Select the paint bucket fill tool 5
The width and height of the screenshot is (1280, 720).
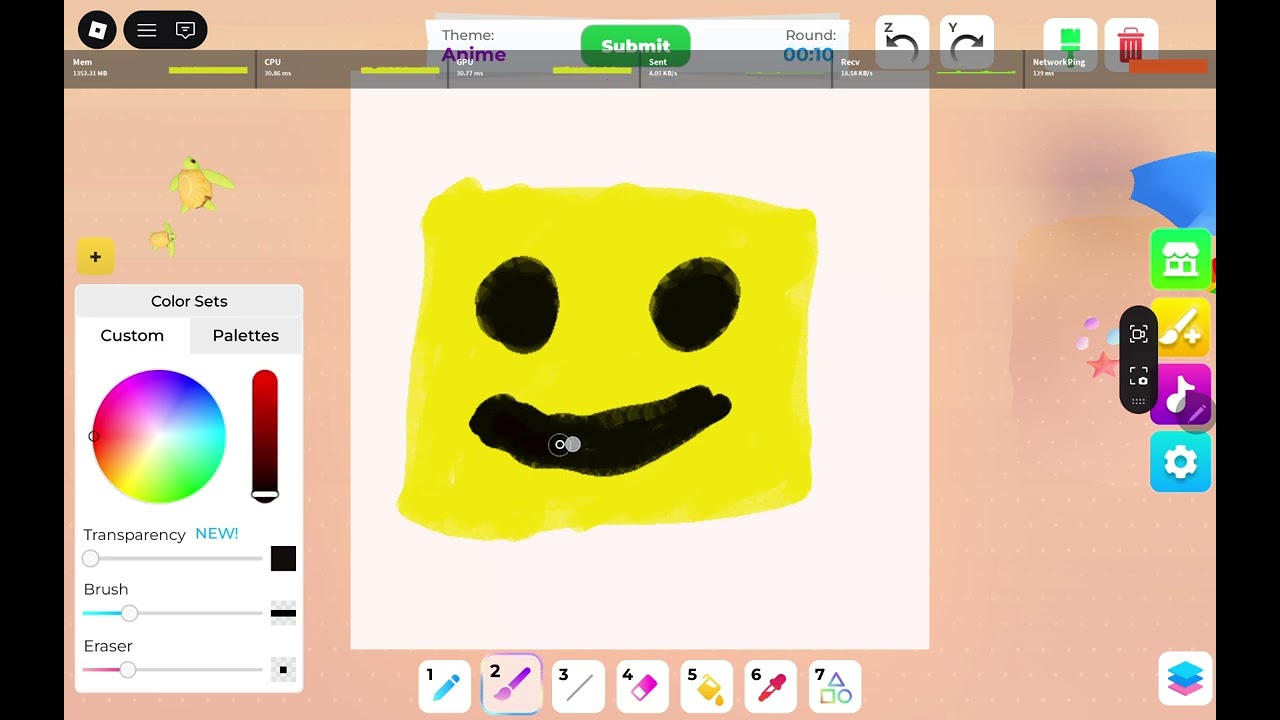coord(707,686)
